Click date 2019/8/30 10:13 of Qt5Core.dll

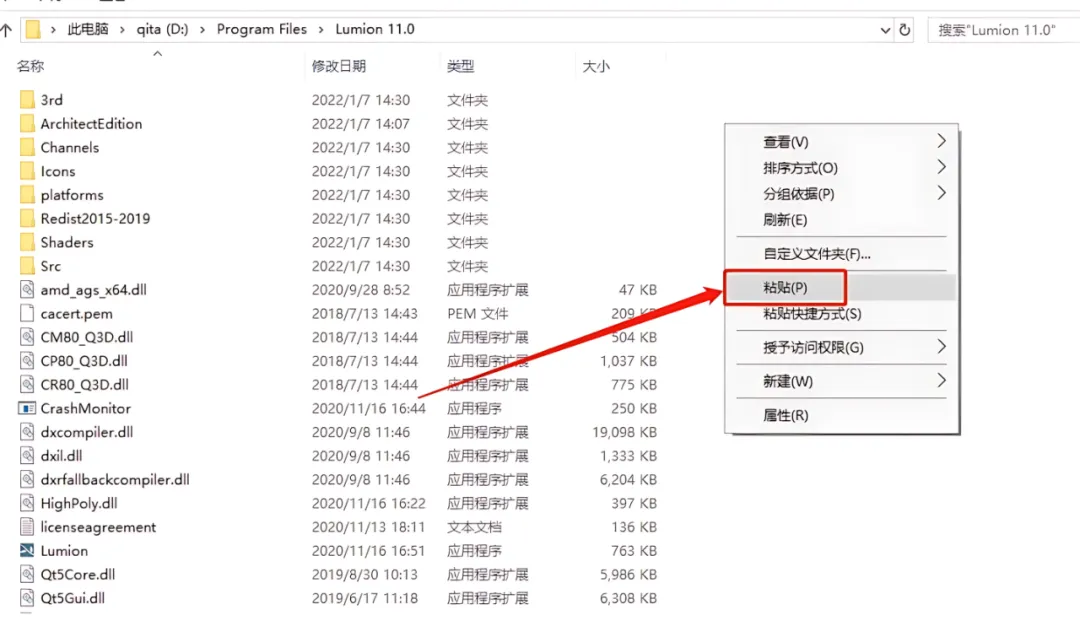(364, 575)
